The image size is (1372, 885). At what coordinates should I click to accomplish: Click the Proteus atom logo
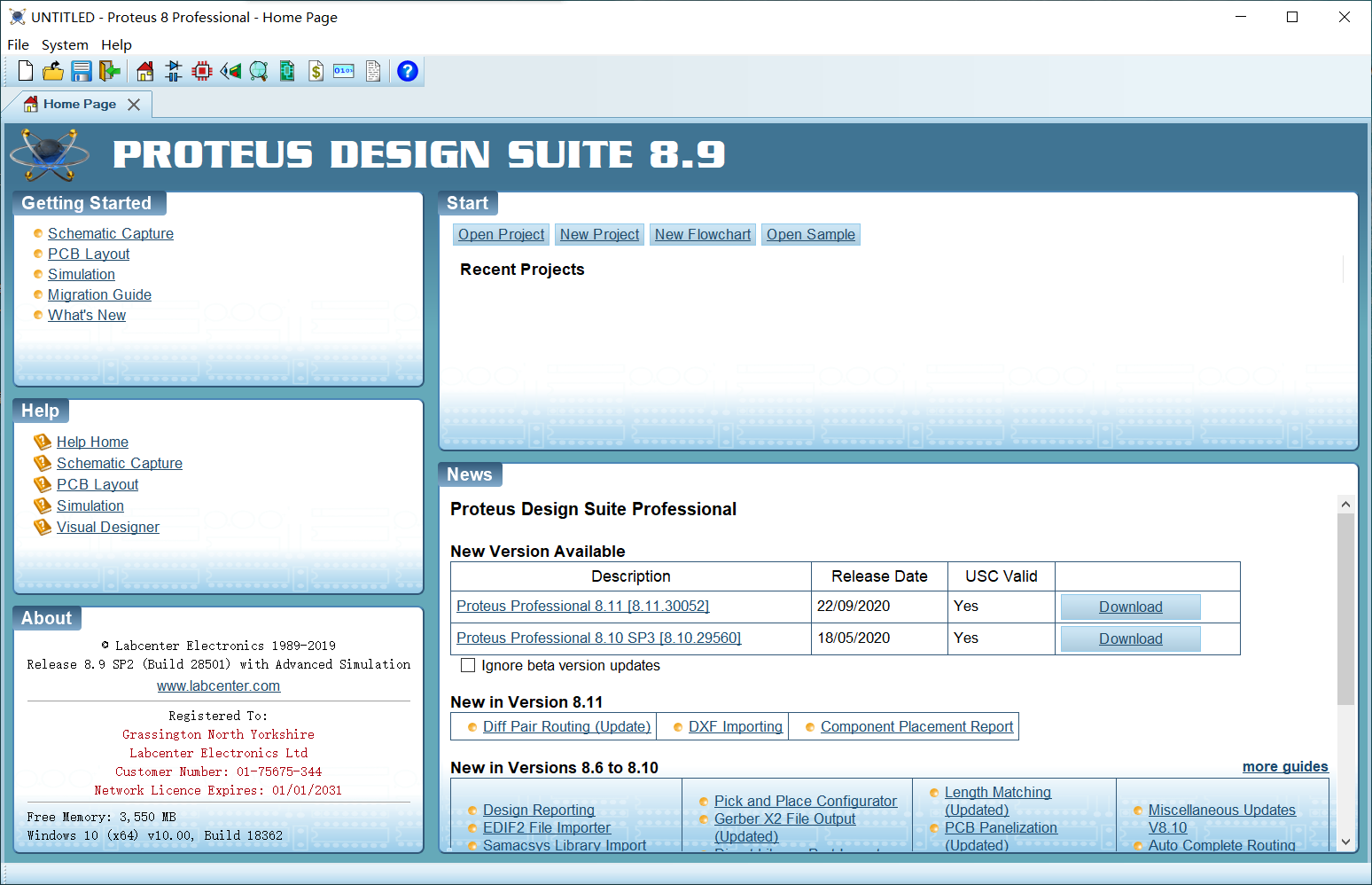pyautogui.click(x=50, y=154)
